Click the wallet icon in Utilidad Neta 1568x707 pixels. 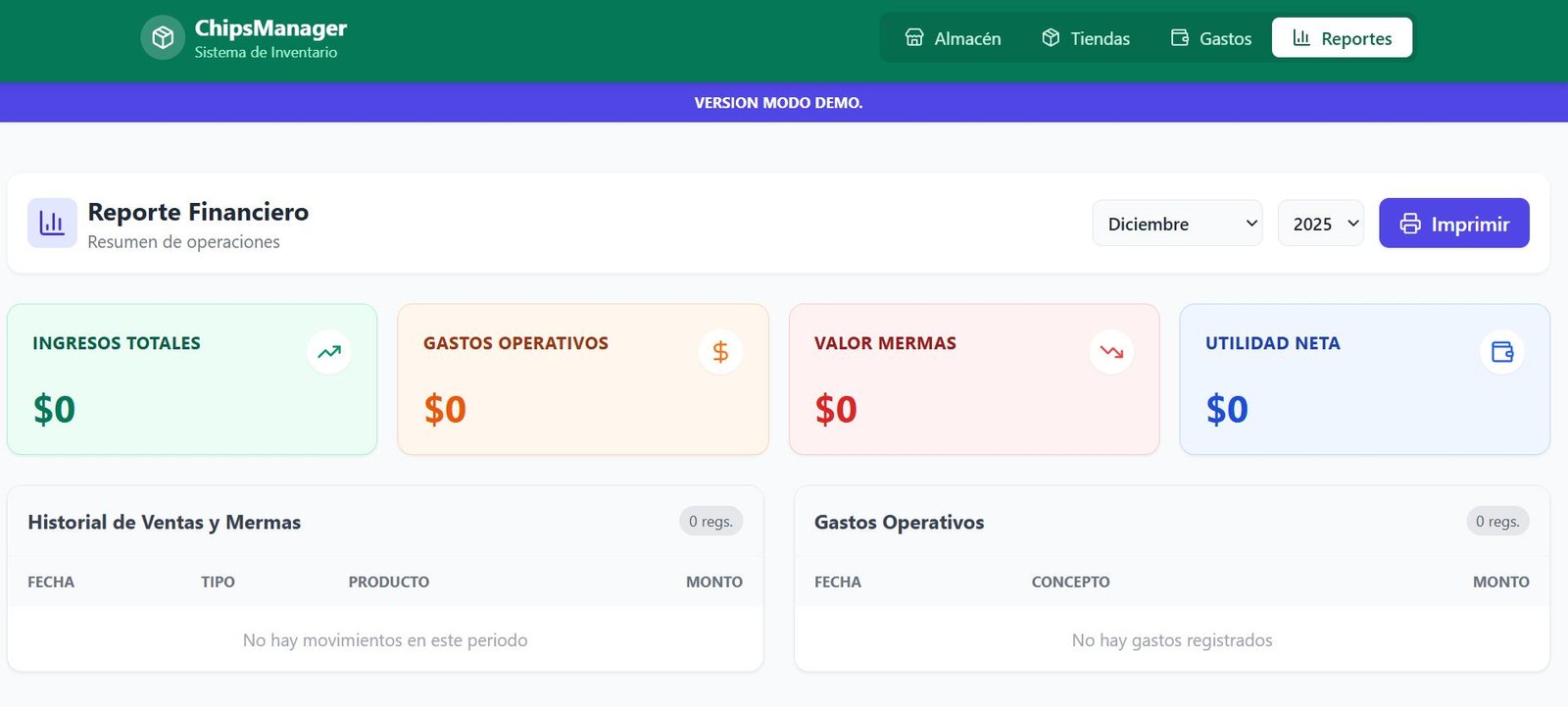(x=1501, y=352)
